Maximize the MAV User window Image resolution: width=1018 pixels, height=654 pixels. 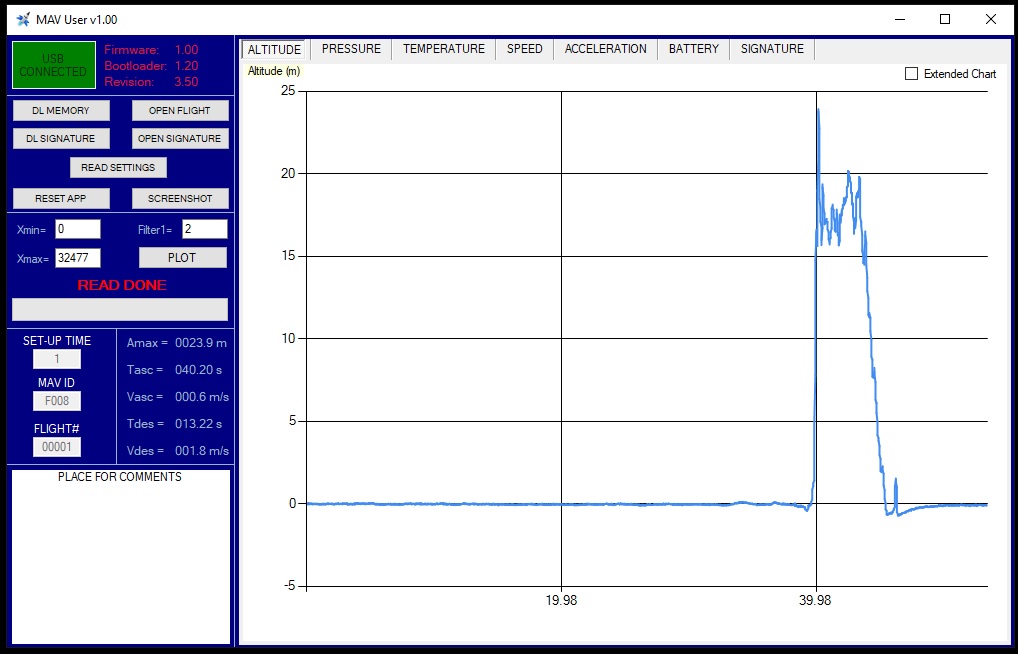(945, 19)
